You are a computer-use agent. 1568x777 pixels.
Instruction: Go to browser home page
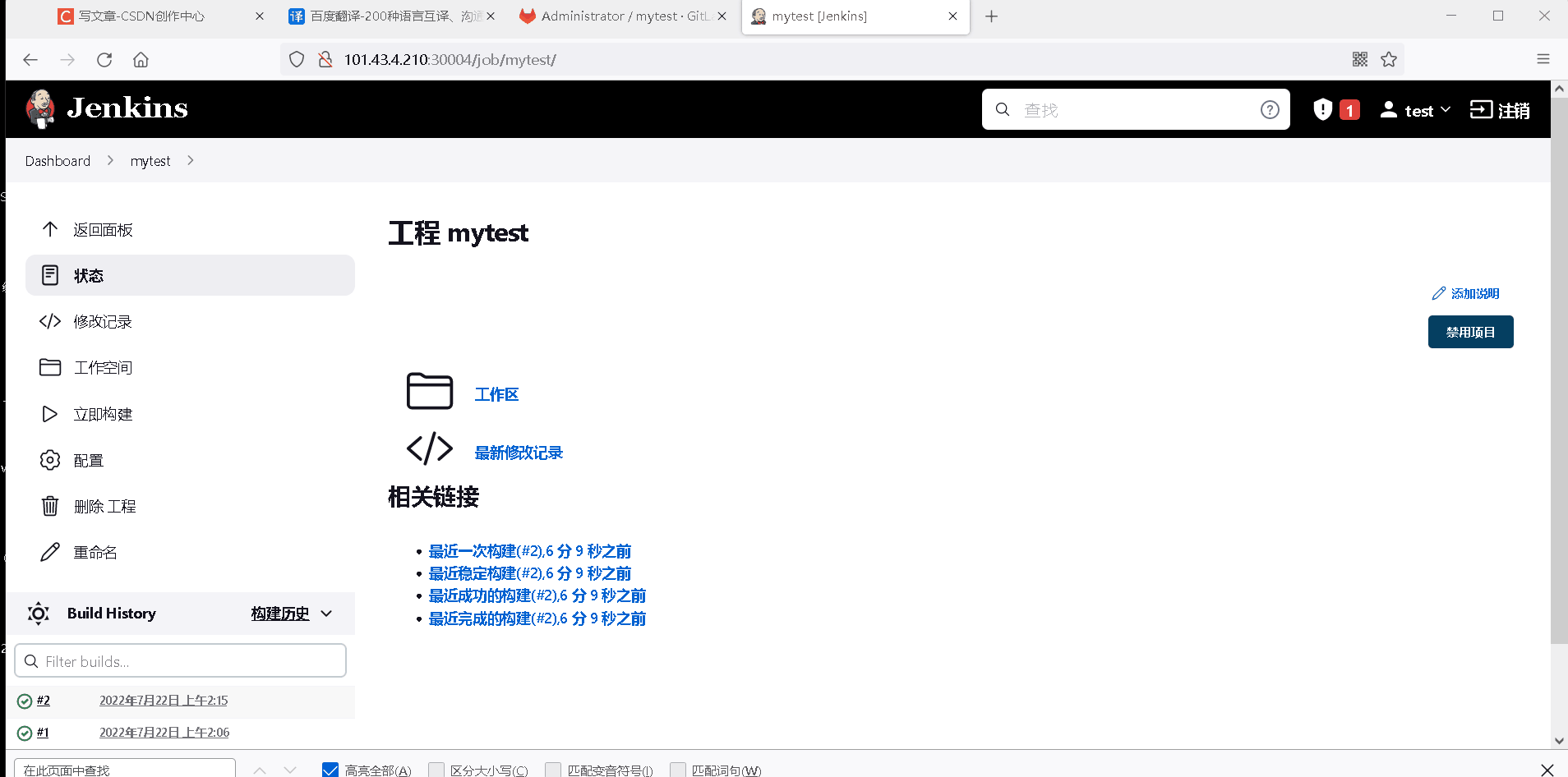click(x=141, y=59)
